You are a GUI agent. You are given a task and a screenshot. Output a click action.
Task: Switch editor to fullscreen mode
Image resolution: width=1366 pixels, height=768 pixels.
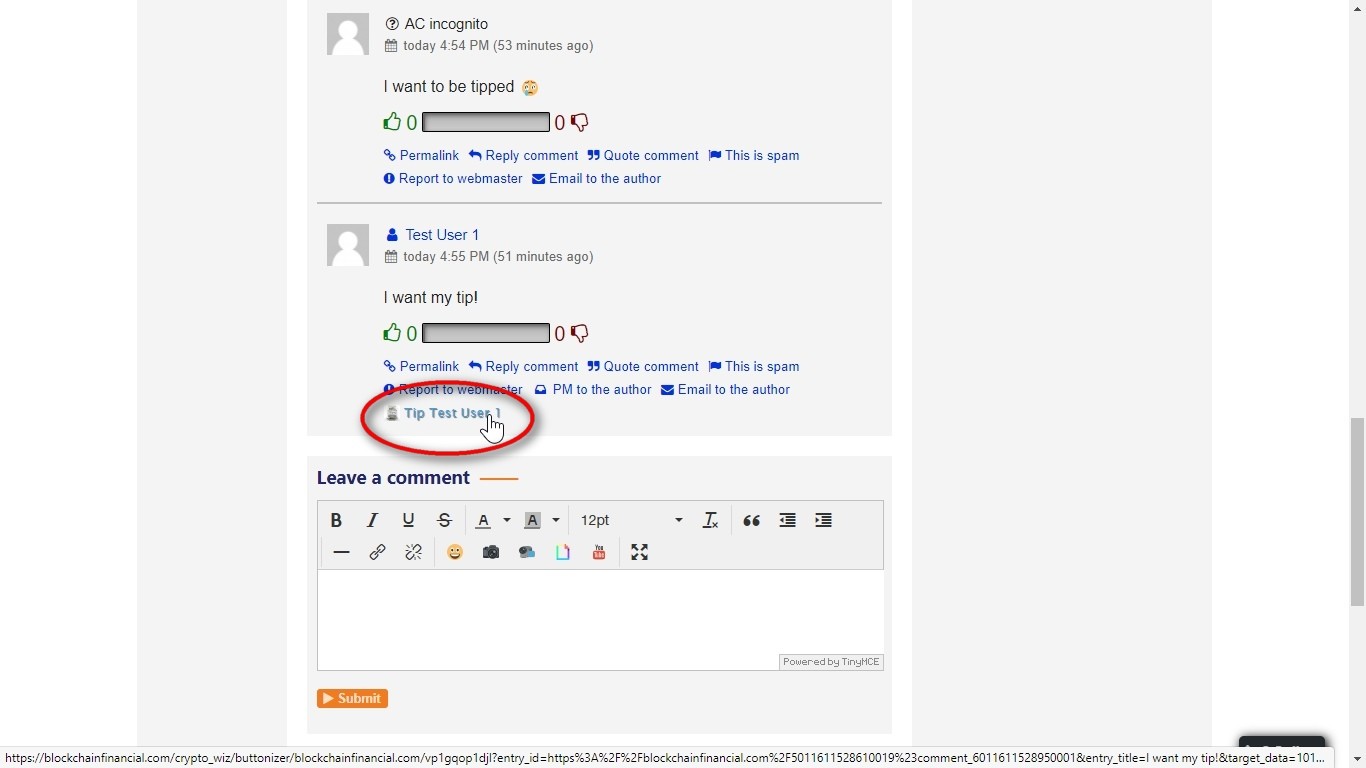click(640, 552)
